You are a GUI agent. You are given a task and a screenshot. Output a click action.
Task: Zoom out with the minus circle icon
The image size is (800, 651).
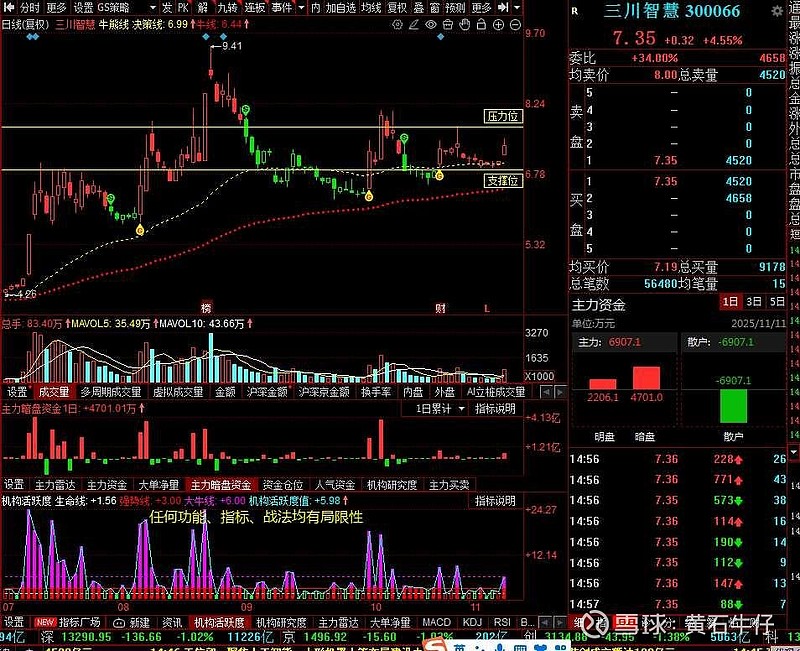(515, 24)
